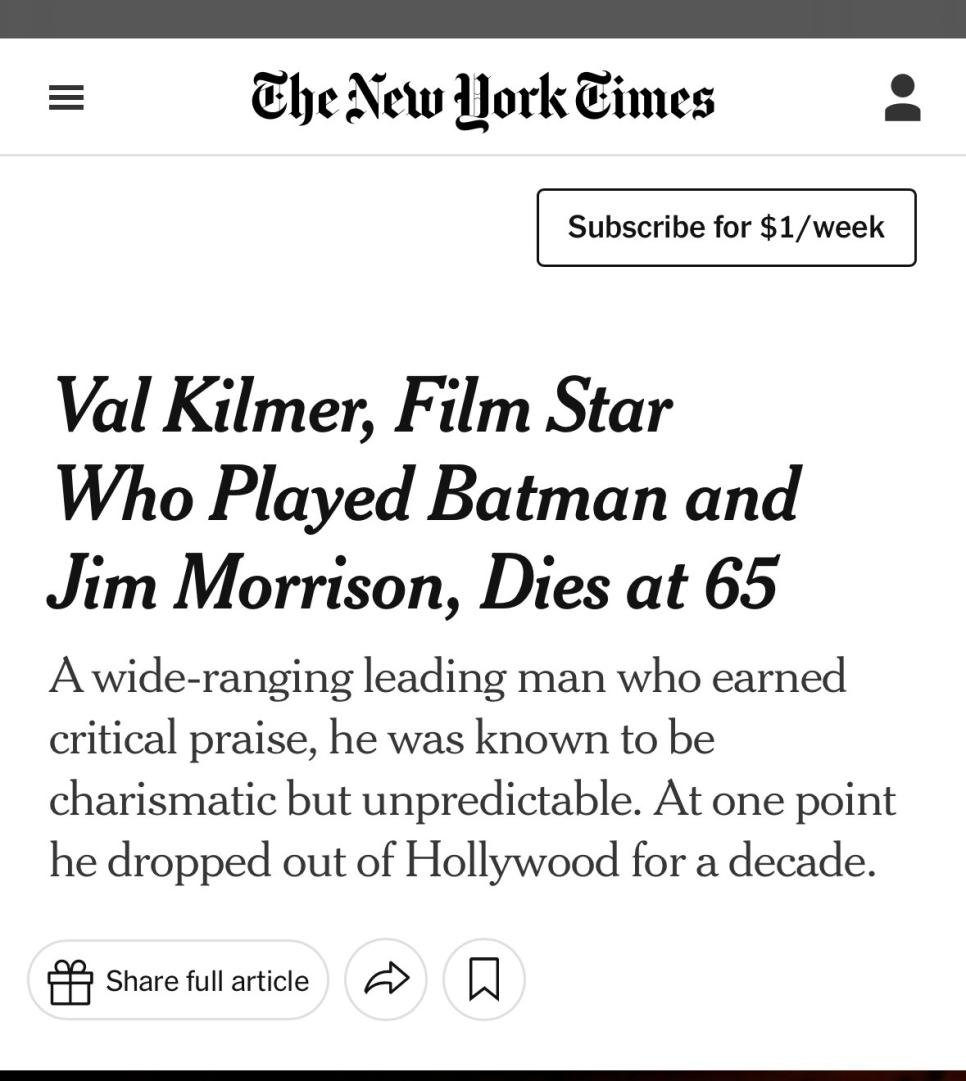Tap the dark gray top status bar
Viewport: 966px width, 1081px height.
point(483,18)
